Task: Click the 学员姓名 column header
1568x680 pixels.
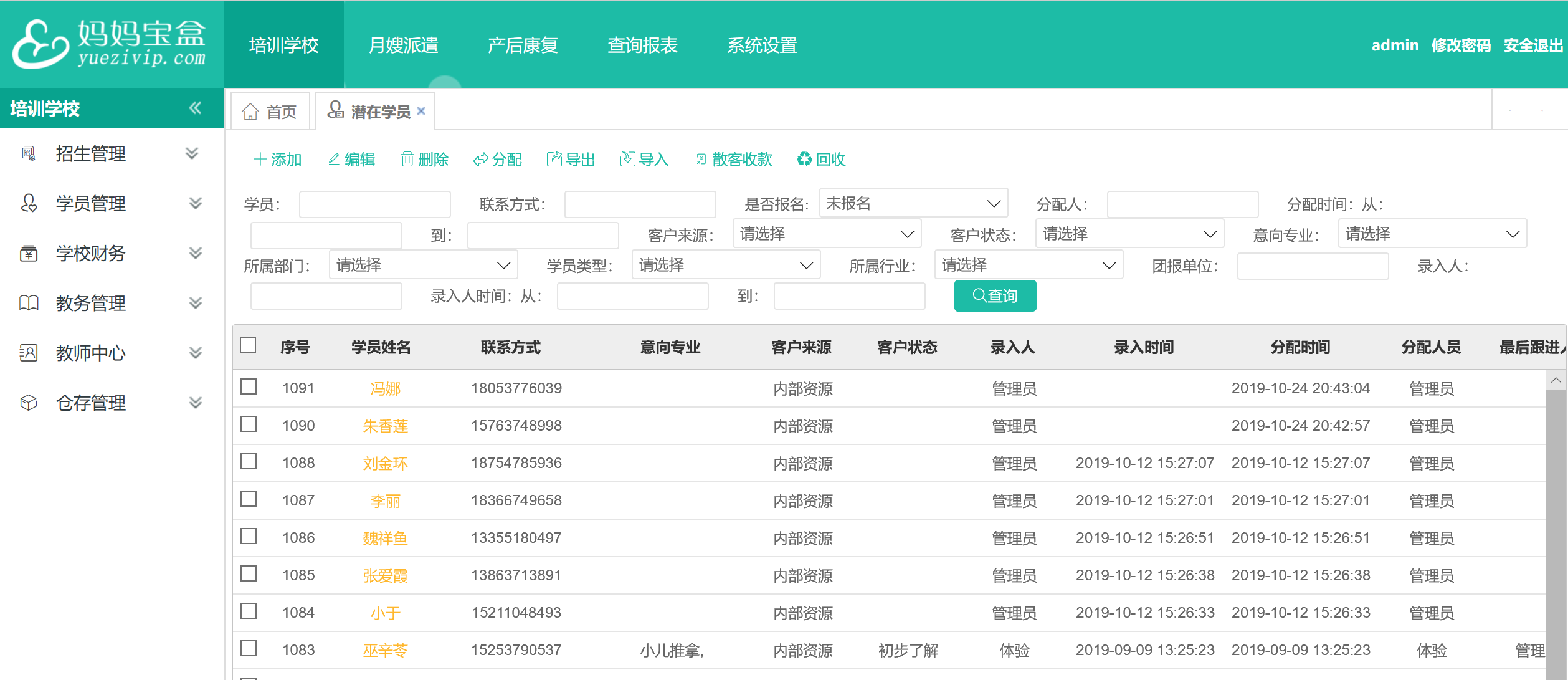Action: [381, 347]
